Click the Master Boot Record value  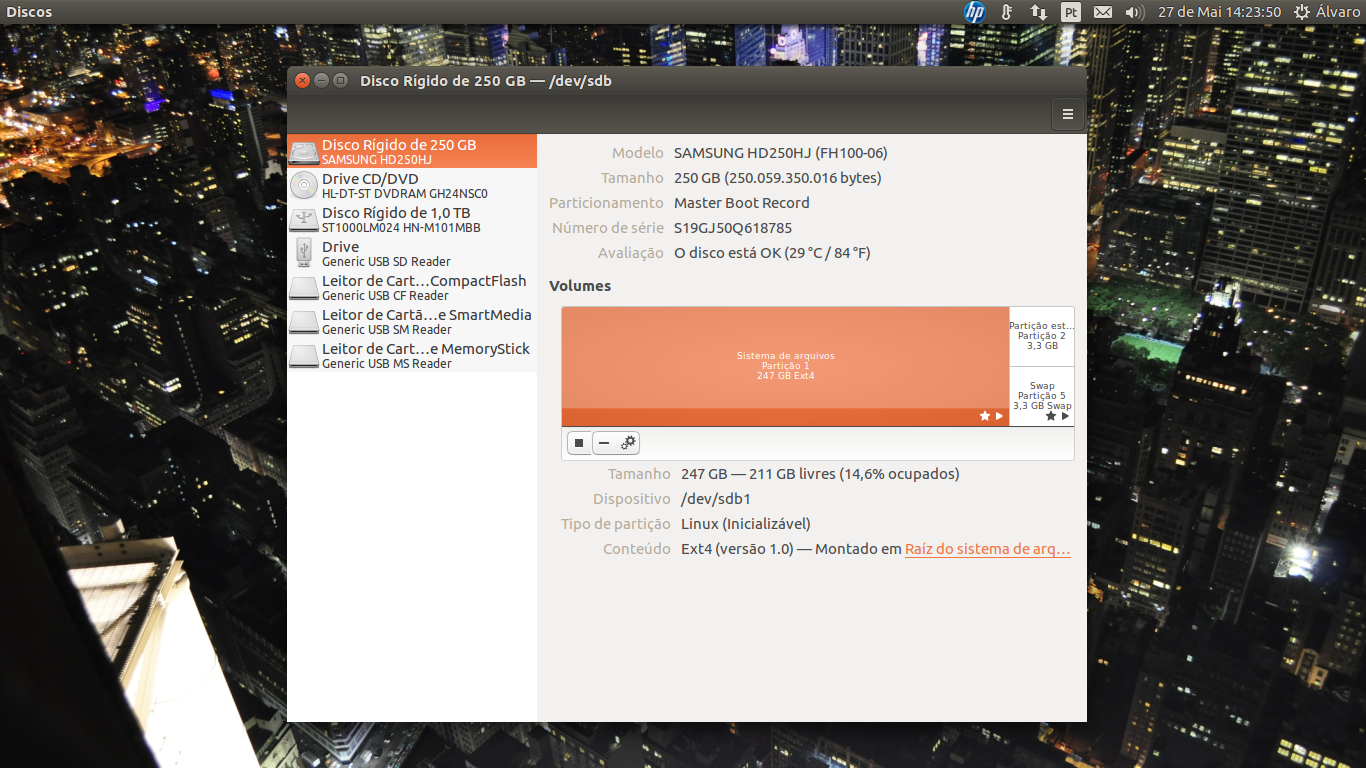742,203
